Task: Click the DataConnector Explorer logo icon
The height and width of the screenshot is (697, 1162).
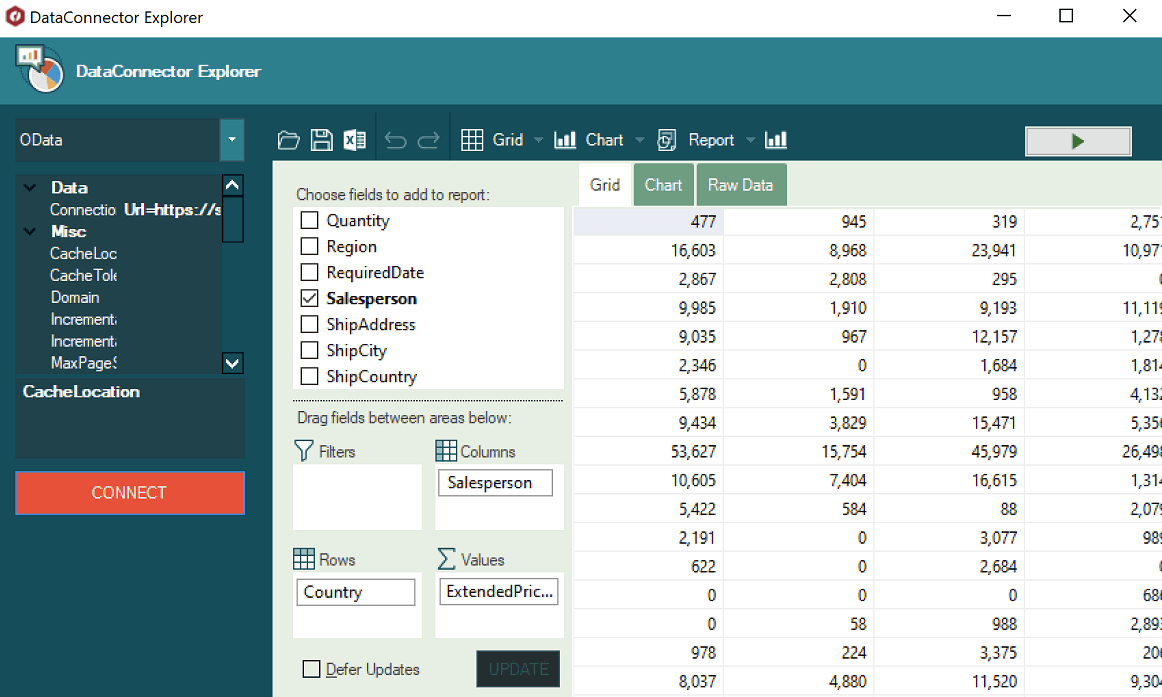Action: (x=40, y=69)
